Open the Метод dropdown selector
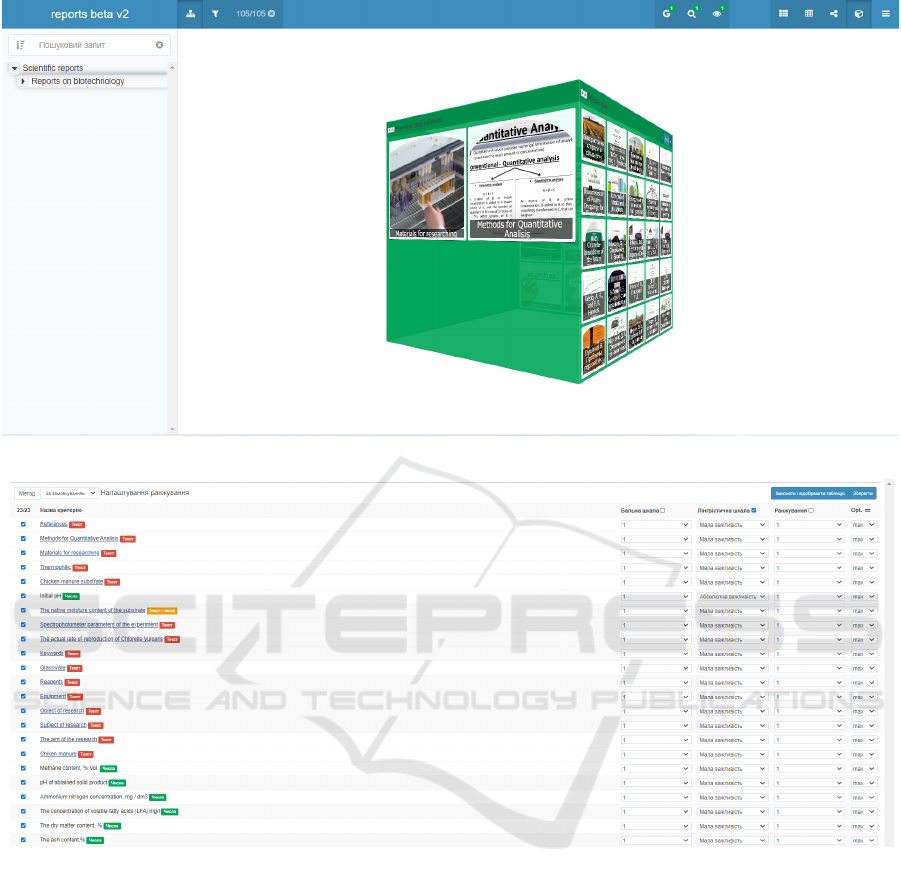 coord(68,493)
